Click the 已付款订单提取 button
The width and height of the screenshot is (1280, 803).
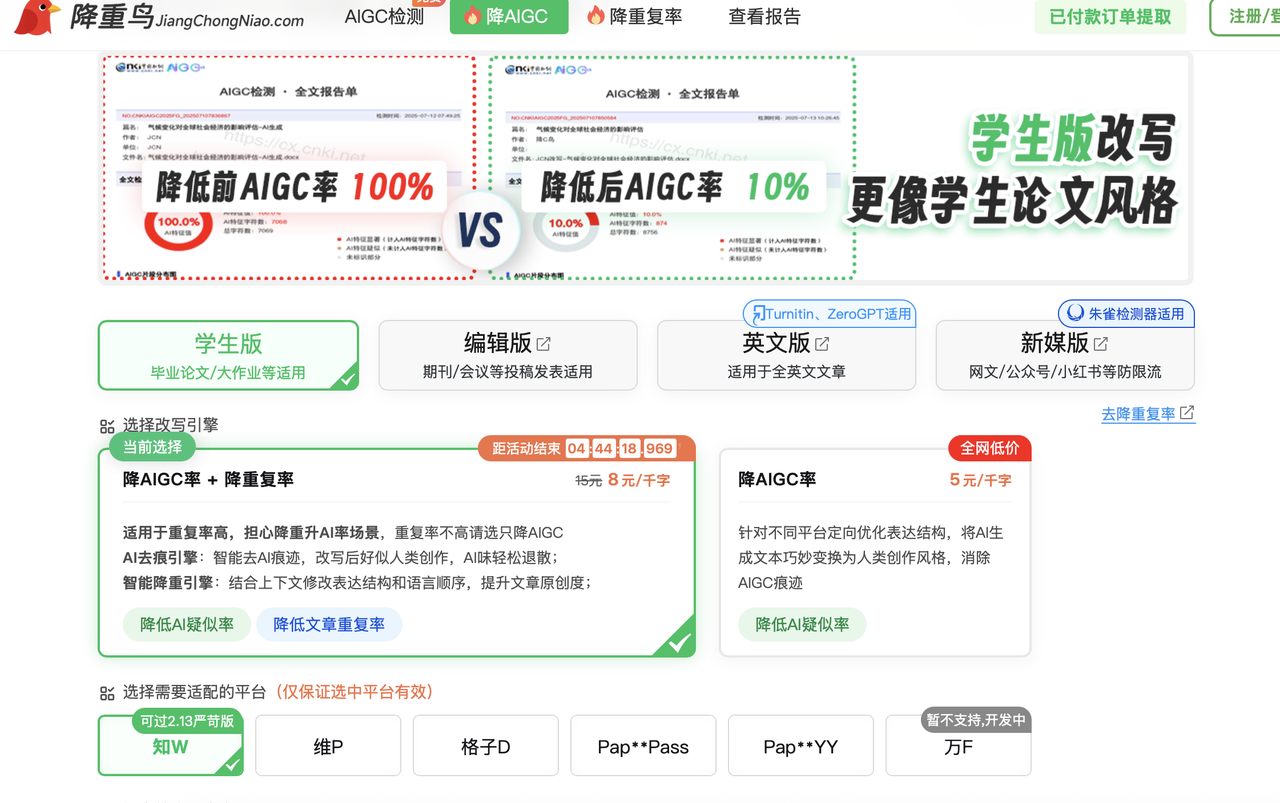click(1110, 17)
